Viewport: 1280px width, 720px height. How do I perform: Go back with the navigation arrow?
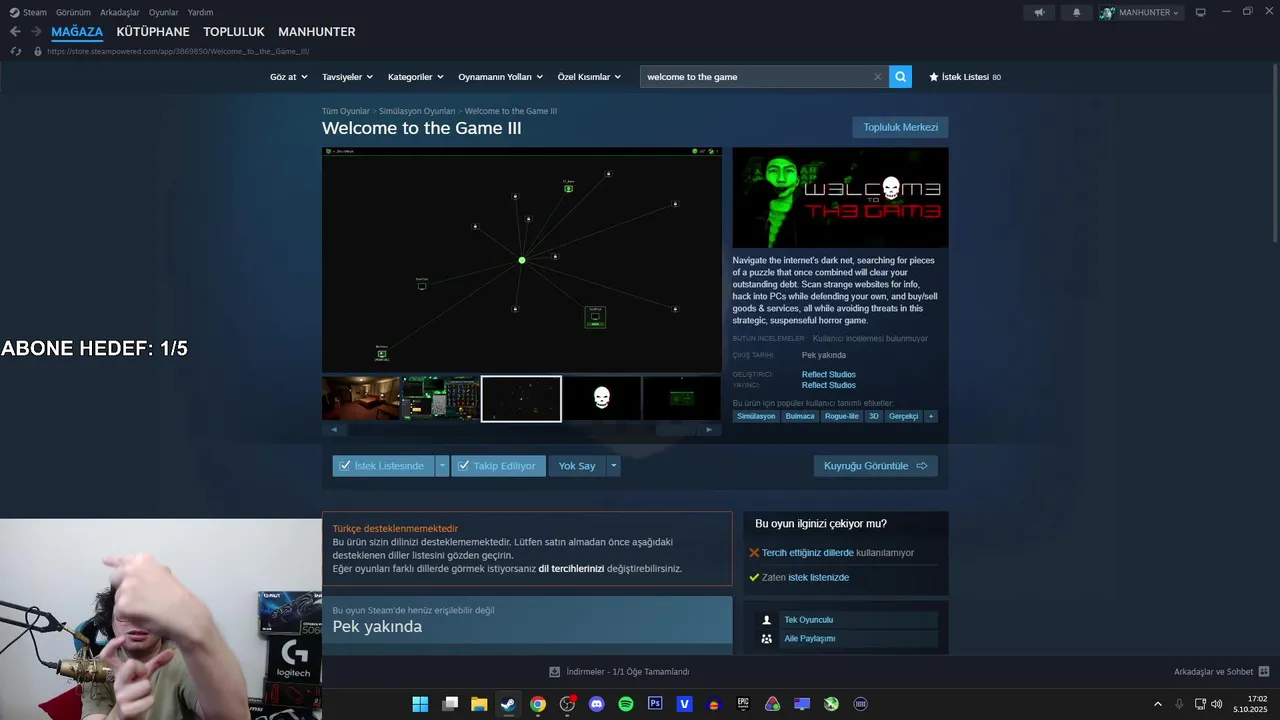point(15,32)
